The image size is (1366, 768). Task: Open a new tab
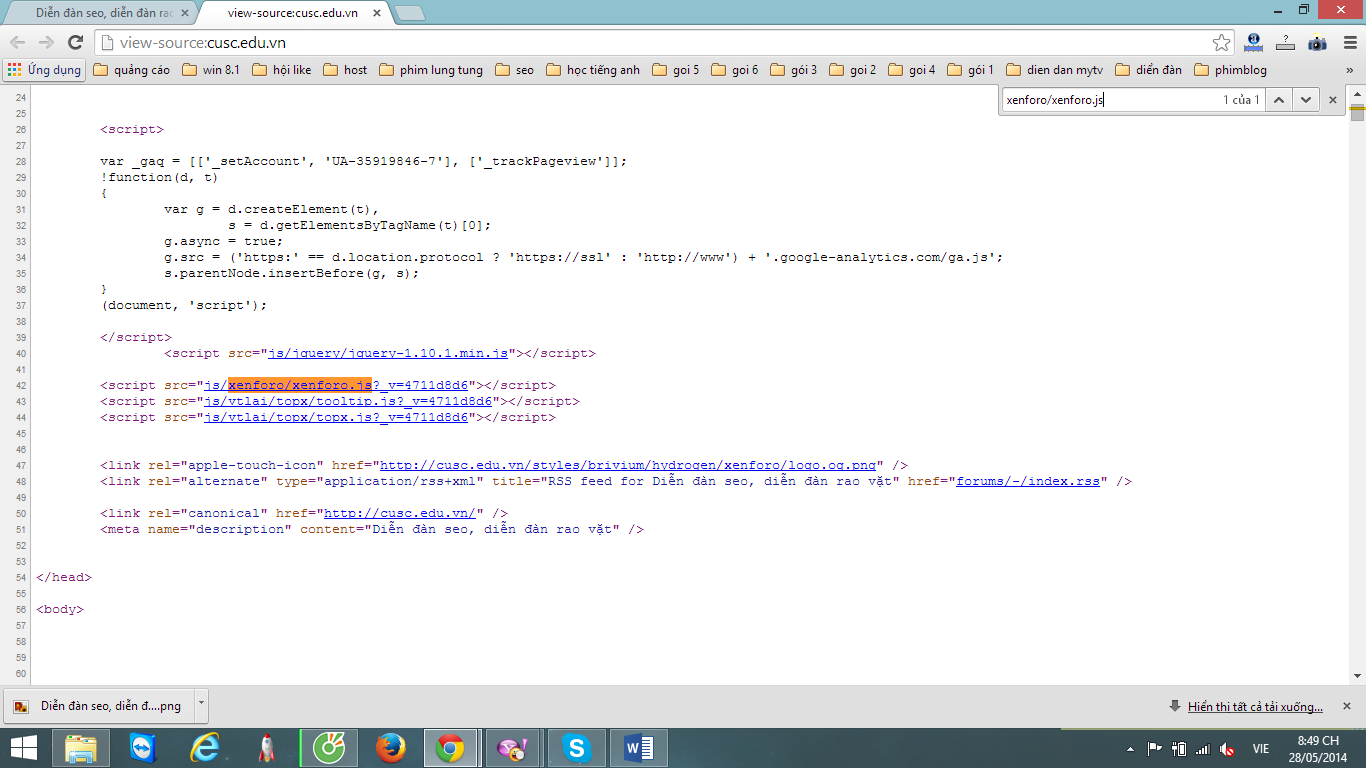410,13
